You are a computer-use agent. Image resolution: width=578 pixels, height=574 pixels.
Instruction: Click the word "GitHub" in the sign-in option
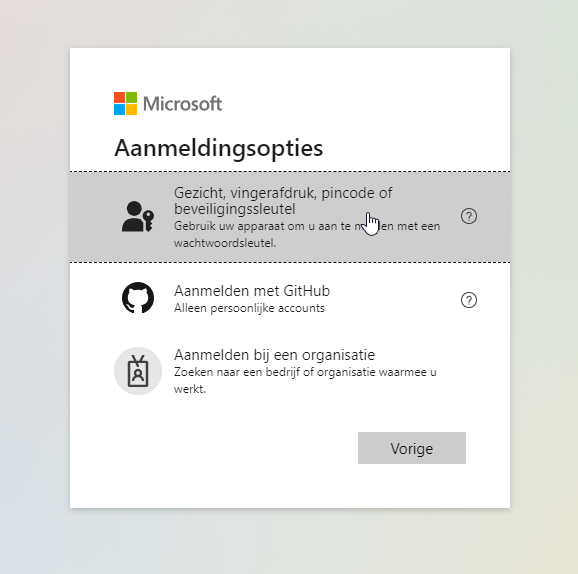pos(307,291)
